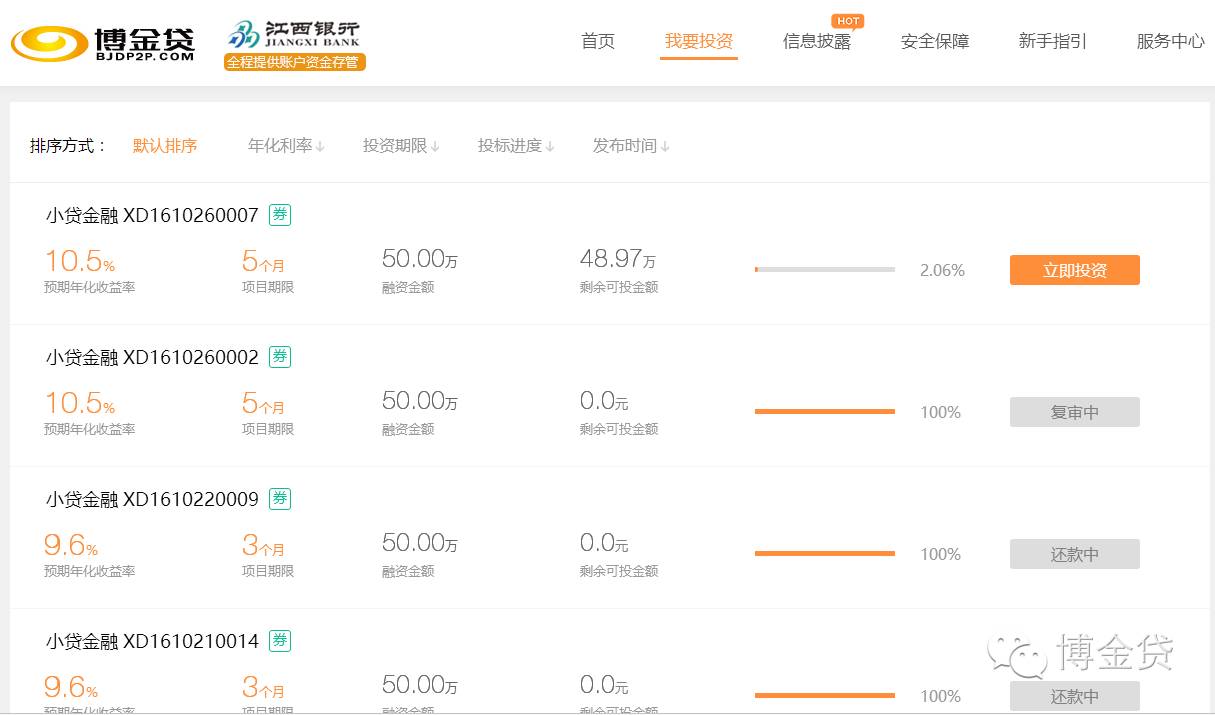Click the 还款中 button for XD1610220009
Image resolution: width=1215 pixels, height=715 pixels.
pyautogui.click(x=1075, y=554)
